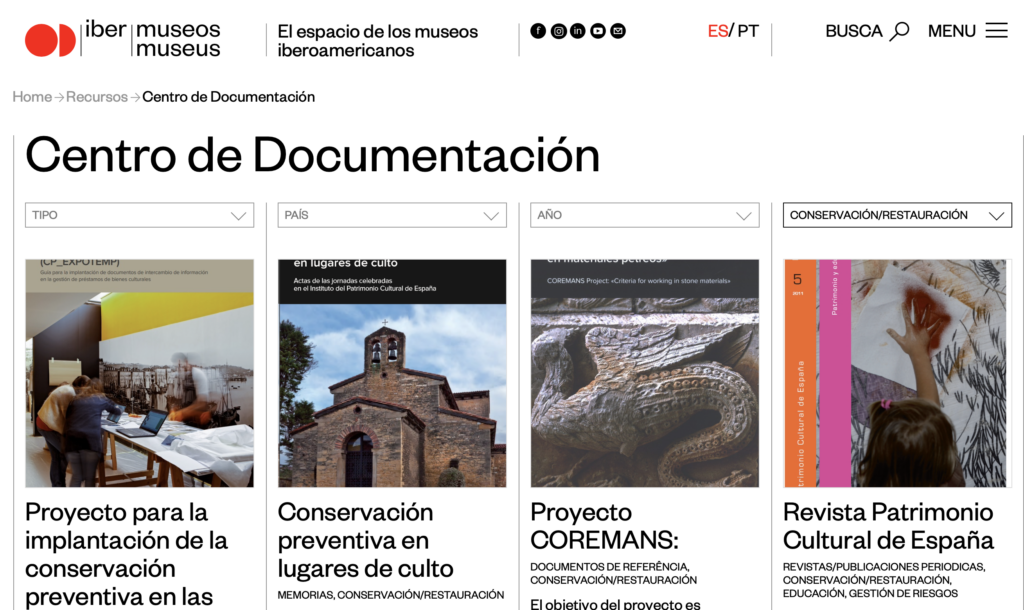Screen dimensions: 1024x610
Task: Click 'EDUCACIÓN, GESTIÓN DE RIESGOS' tag text
Action: click(871, 593)
